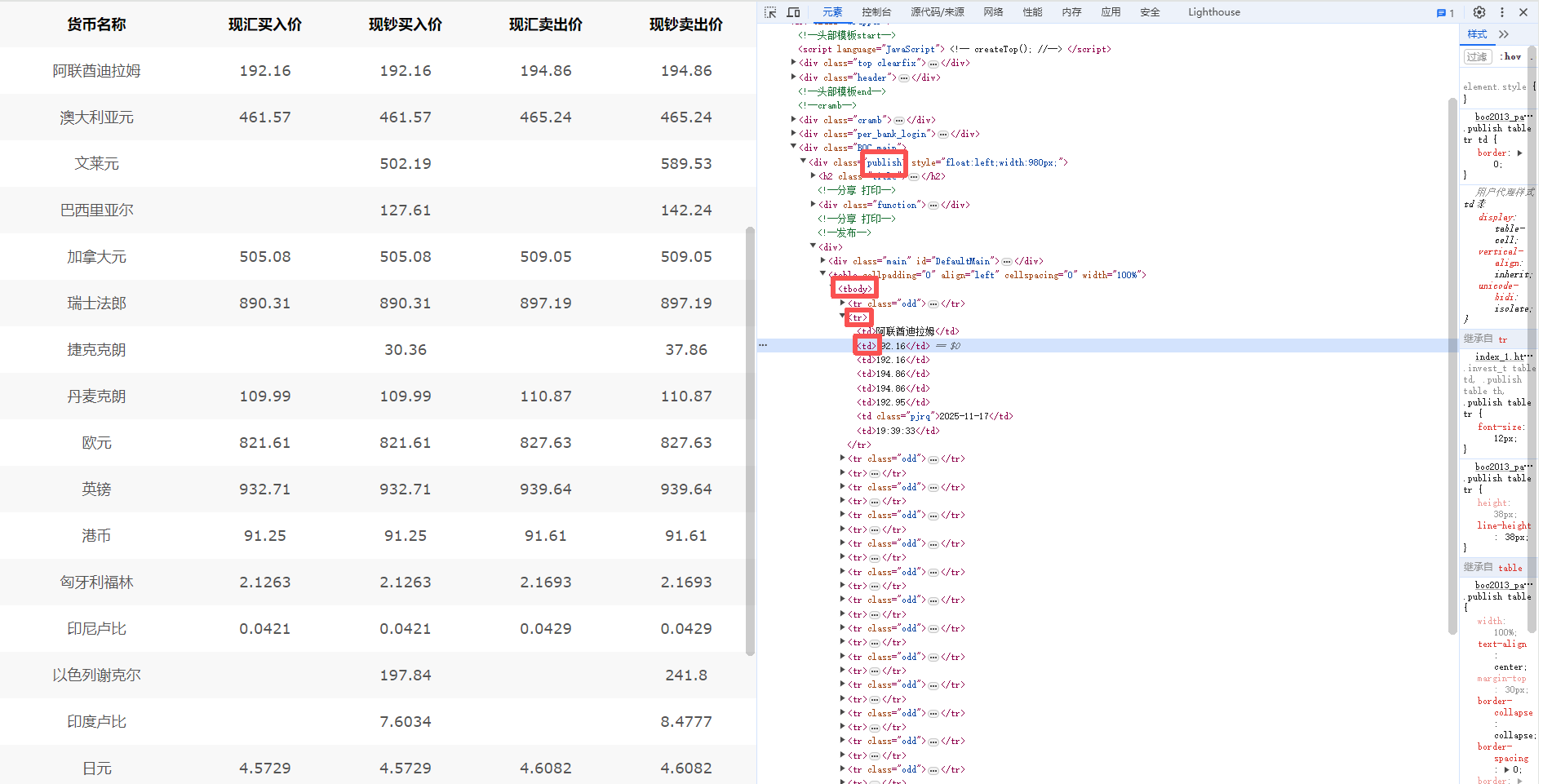Switch to the 元素 tab
The image size is (1543, 784).
point(832,12)
